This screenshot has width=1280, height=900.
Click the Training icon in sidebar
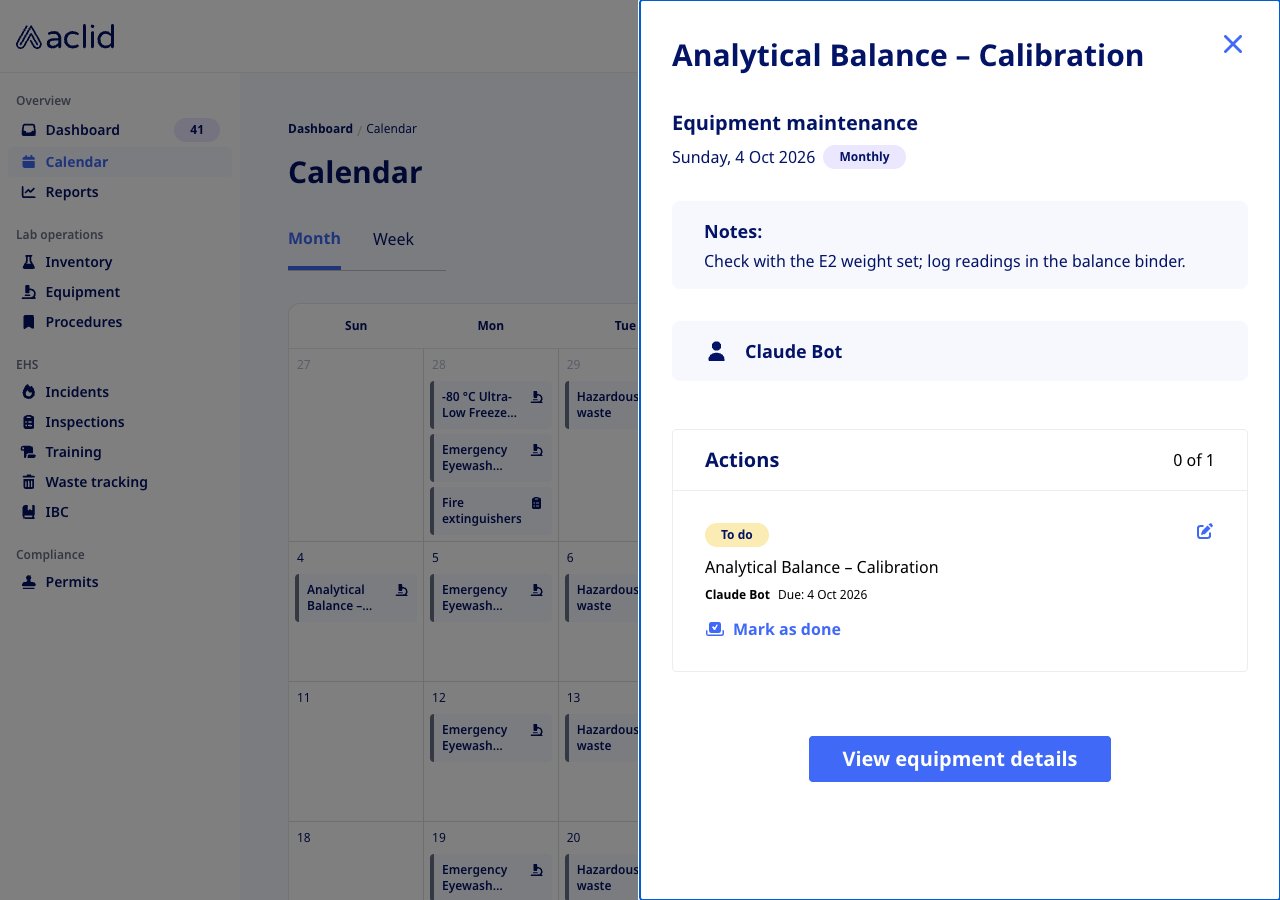point(29,452)
